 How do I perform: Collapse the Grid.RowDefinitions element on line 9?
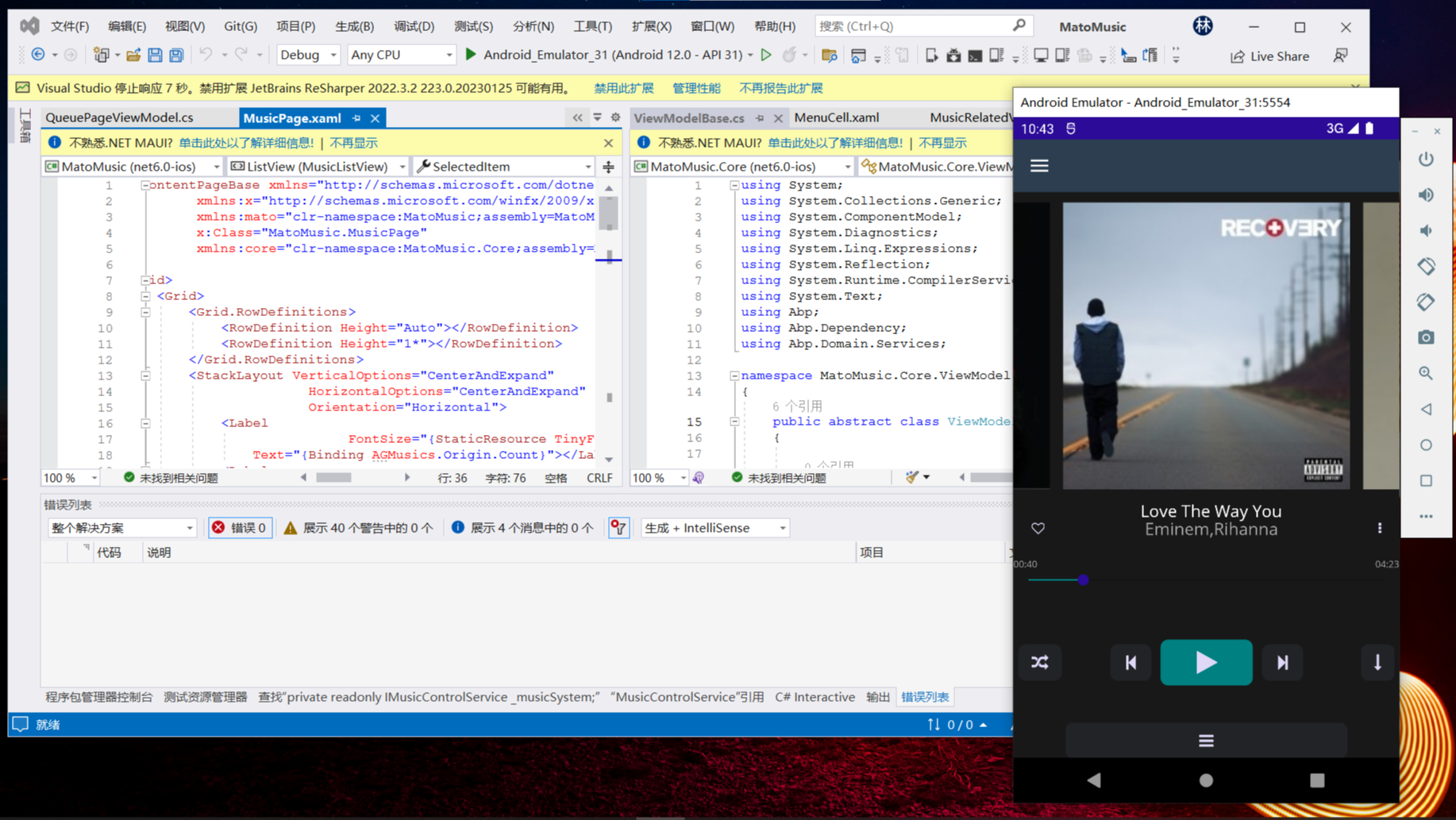(145, 312)
